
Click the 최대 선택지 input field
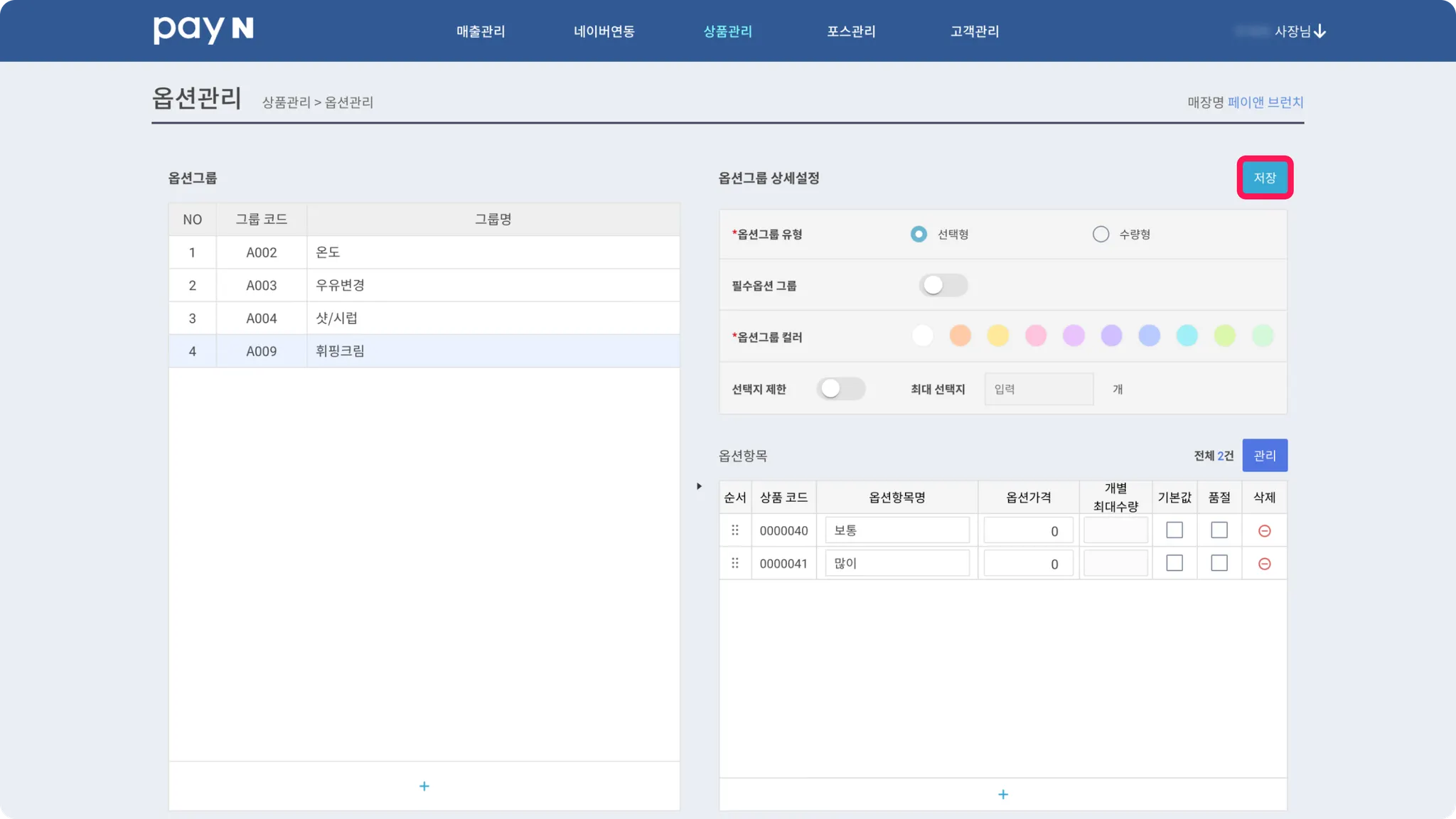point(1039,389)
